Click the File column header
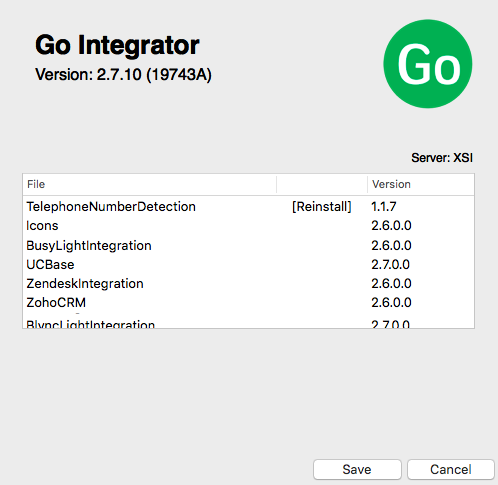Viewport: 498px width, 485px height. coord(150,184)
